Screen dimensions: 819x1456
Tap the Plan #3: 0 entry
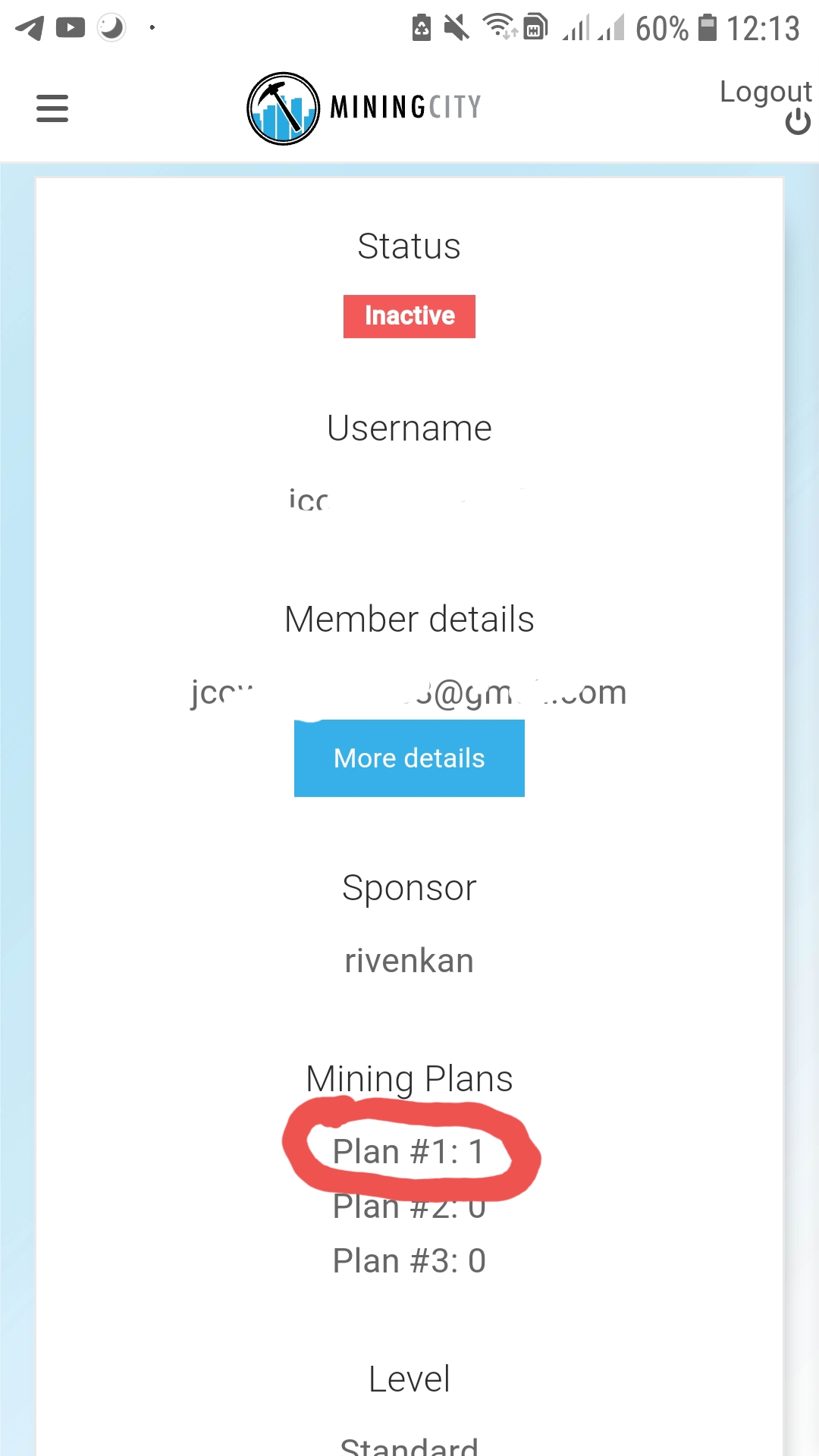pyautogui.click(x=409, y=1261)
